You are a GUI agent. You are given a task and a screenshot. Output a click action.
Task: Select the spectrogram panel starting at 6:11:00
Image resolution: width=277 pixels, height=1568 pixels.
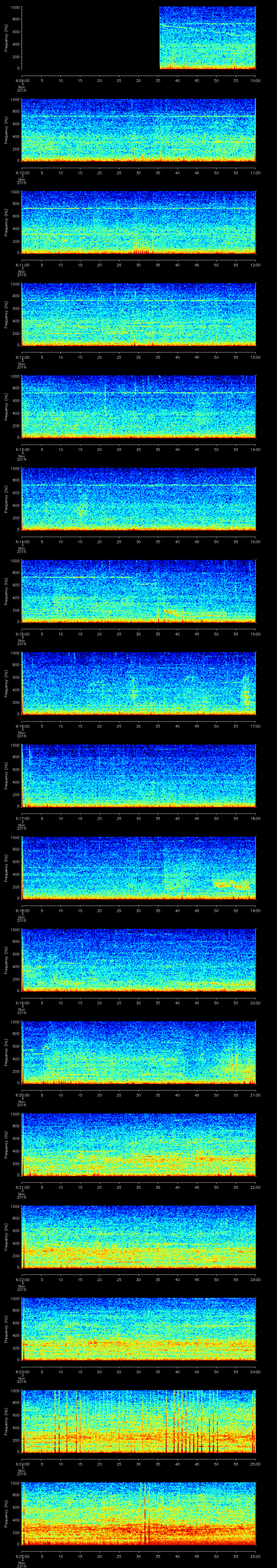point(139,222)
